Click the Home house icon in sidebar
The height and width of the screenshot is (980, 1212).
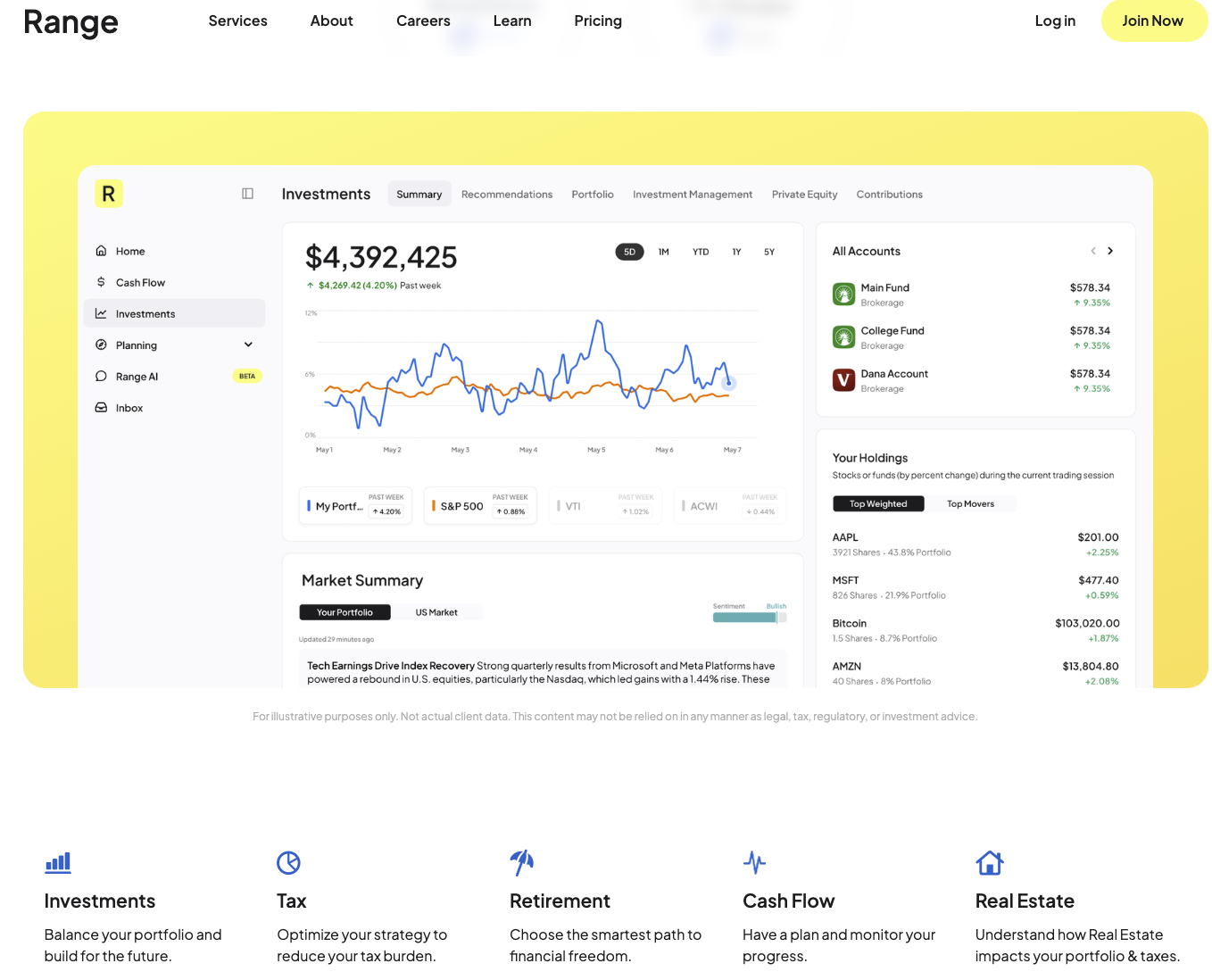[101, 251]
